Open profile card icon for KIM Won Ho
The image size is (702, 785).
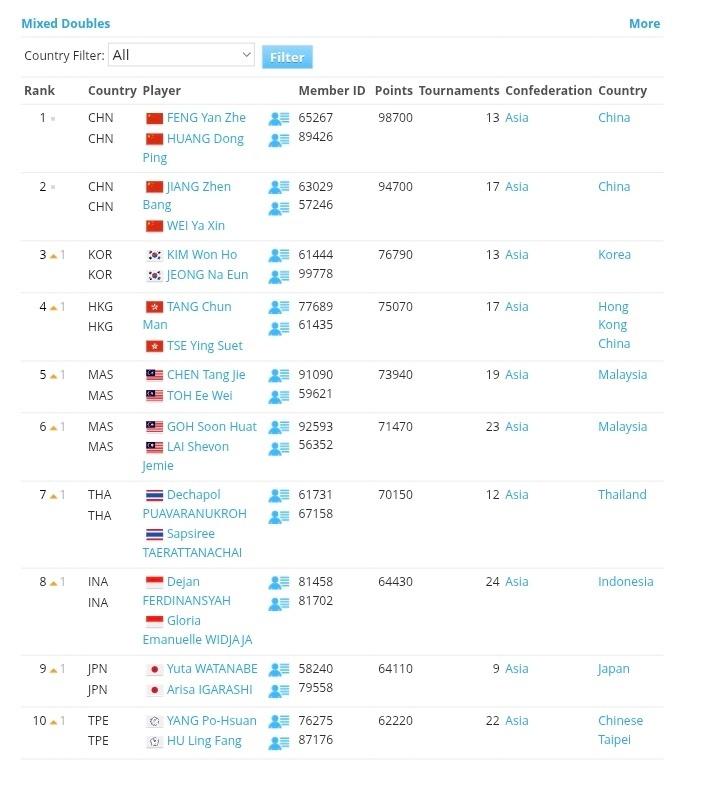coord(278,255)
